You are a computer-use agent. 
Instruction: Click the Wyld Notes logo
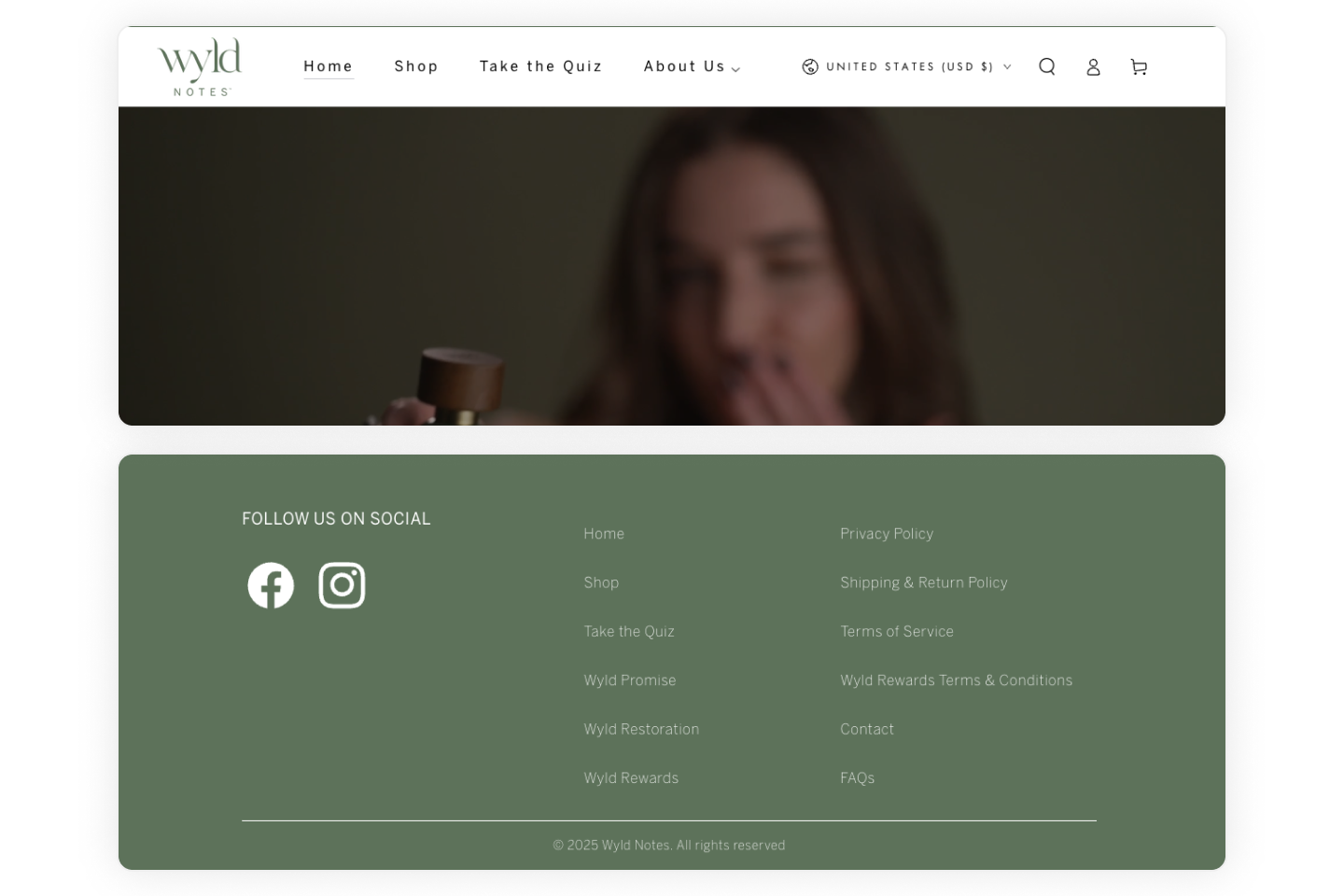[200, 66]
